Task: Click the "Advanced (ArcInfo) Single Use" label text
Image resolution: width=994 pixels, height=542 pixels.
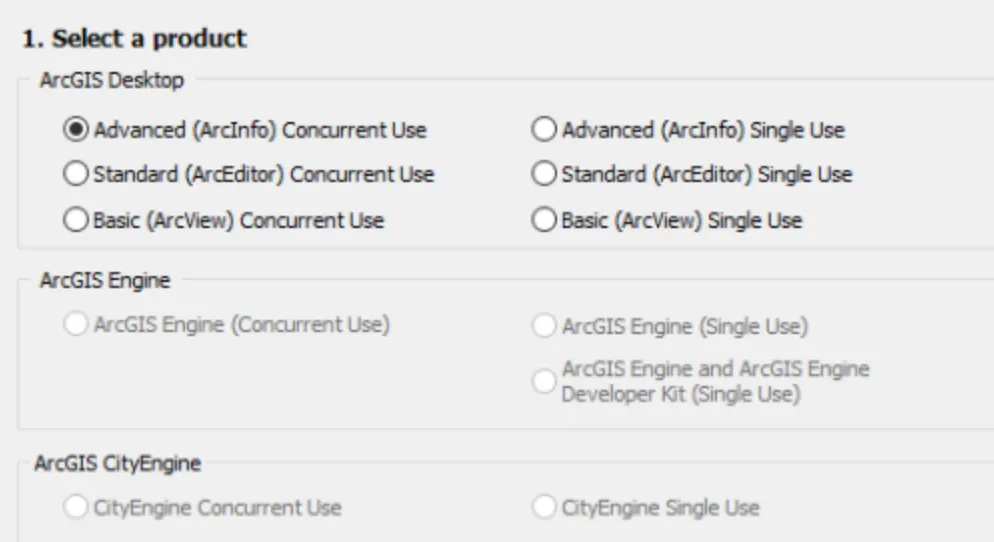Action: (x=703, y=130)
